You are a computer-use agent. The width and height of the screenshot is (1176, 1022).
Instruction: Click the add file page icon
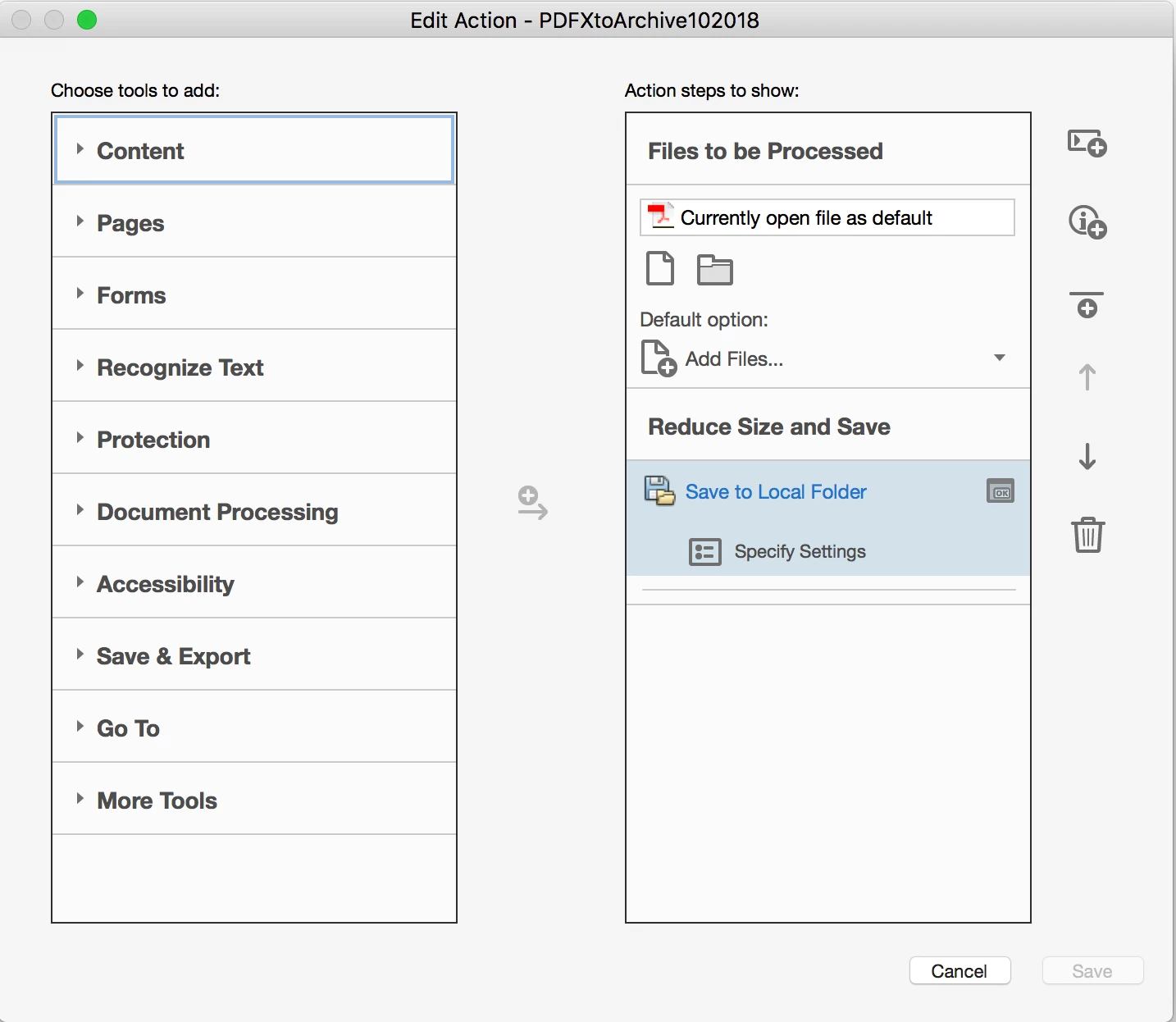660,268
